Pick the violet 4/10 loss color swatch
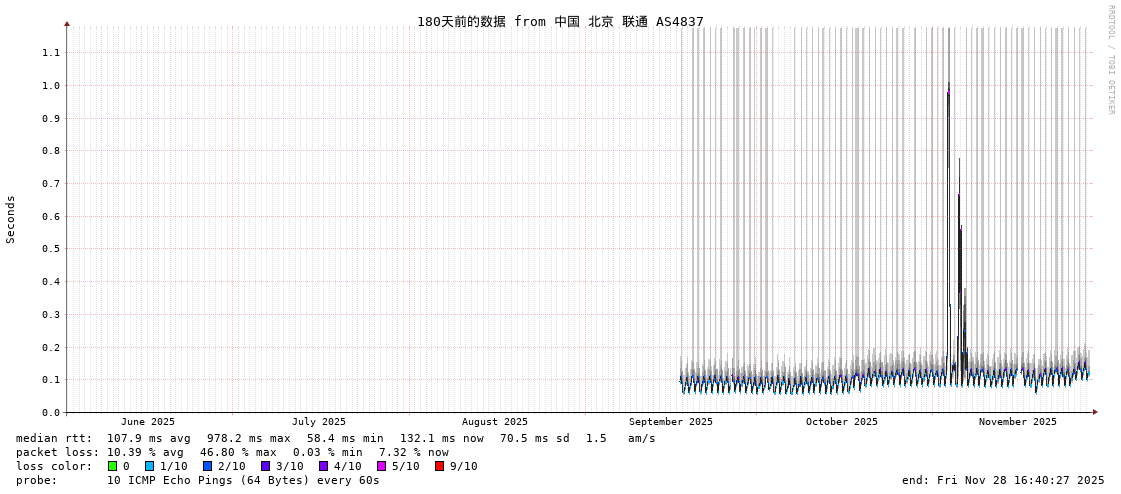The image size is (1121, 494). click(x=323, y=466)
